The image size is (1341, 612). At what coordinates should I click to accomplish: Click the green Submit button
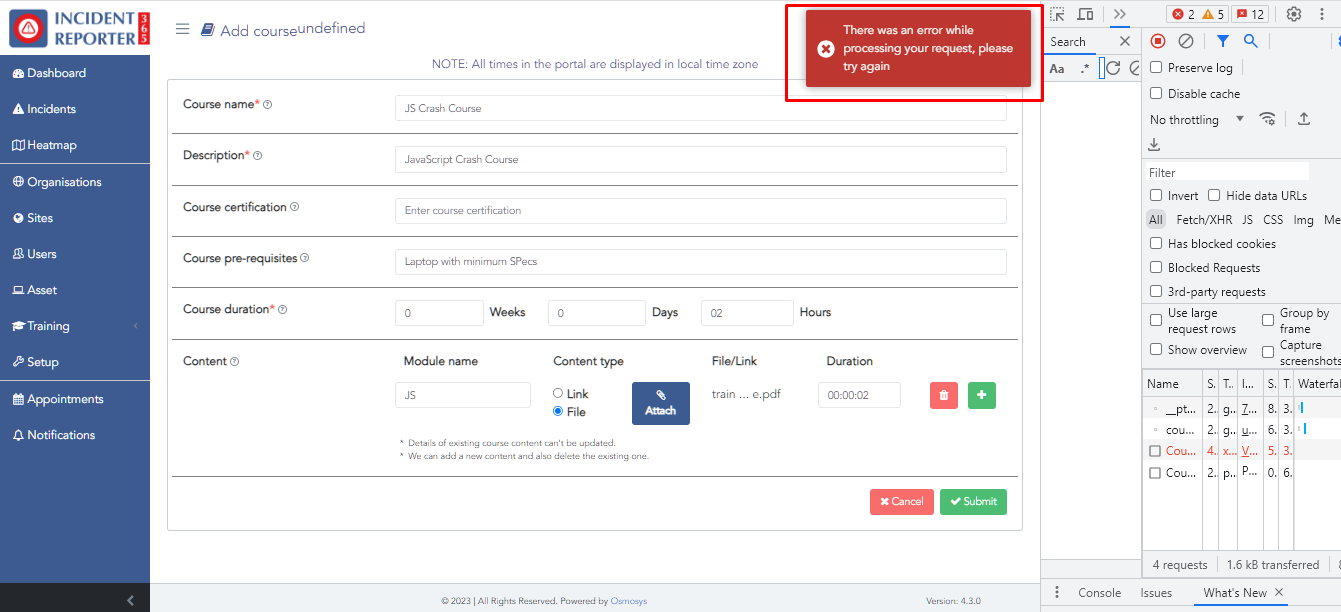click(x=973, y=502)
